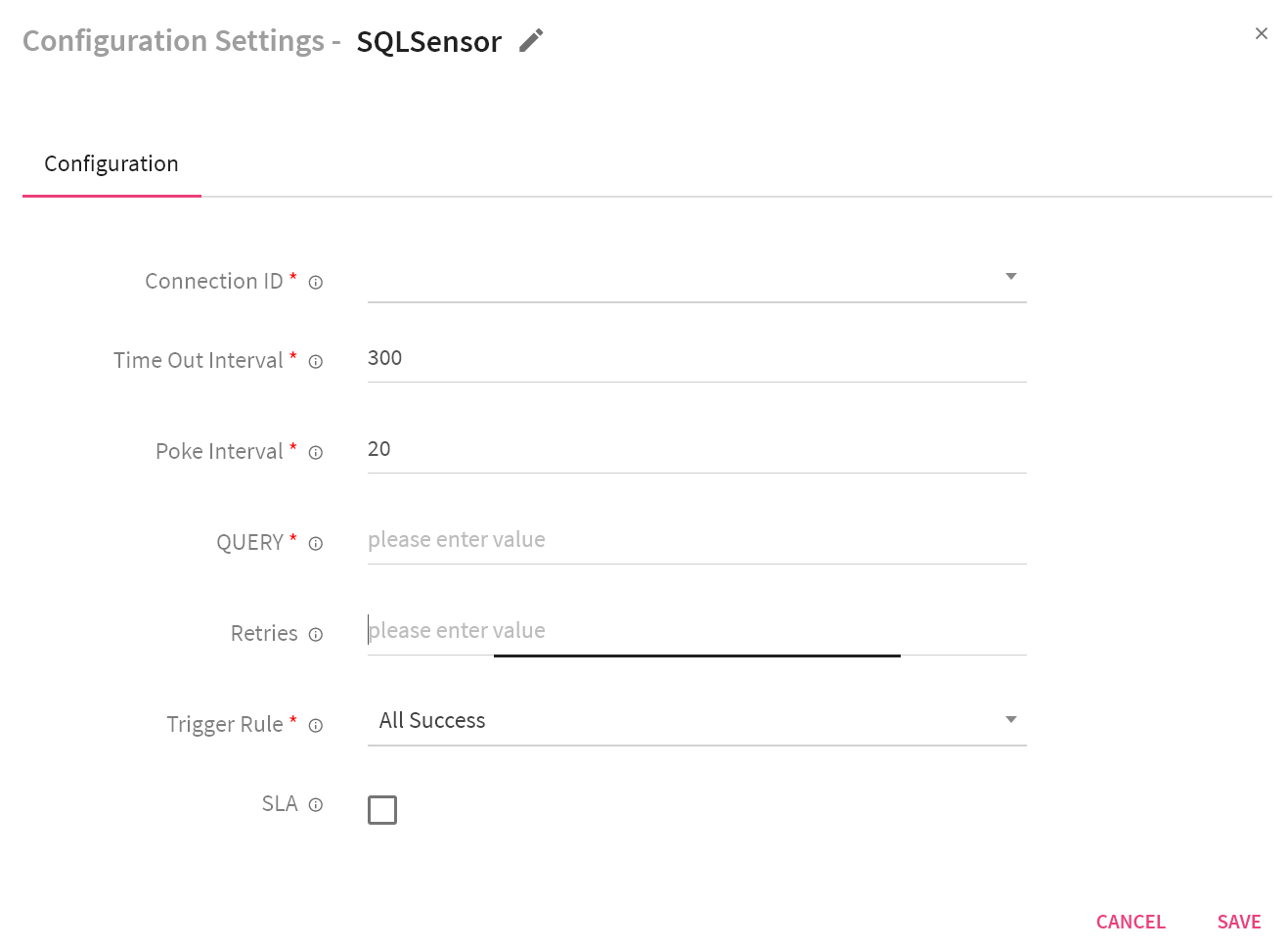Viewport: 1288px width, 949px height.
Task: Open the Connection ID dropdown
Action: (1011, 276)
